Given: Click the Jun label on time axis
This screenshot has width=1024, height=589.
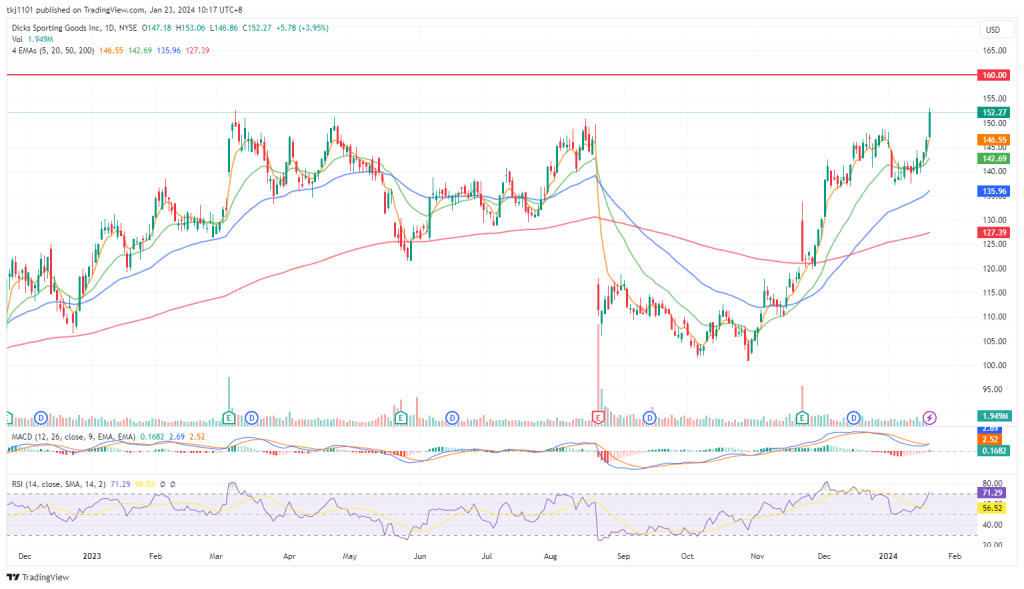Looking at the screenshot, I should pyautogui.click(x=420, y=556).
